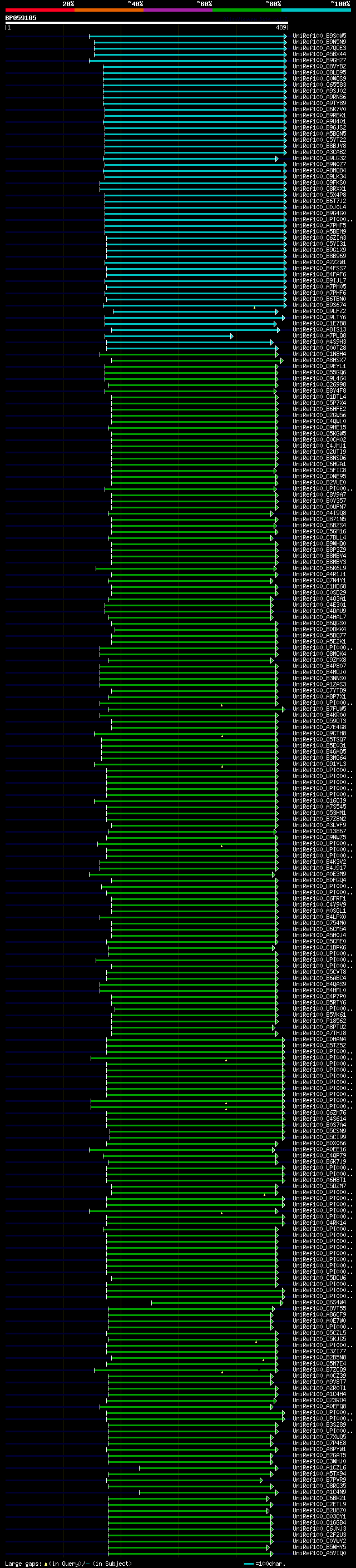The width and height of the screenshot is (356, 1568).
Task: Click UniRef100_A5VIQ0 label
Action: pos(319,1554)
